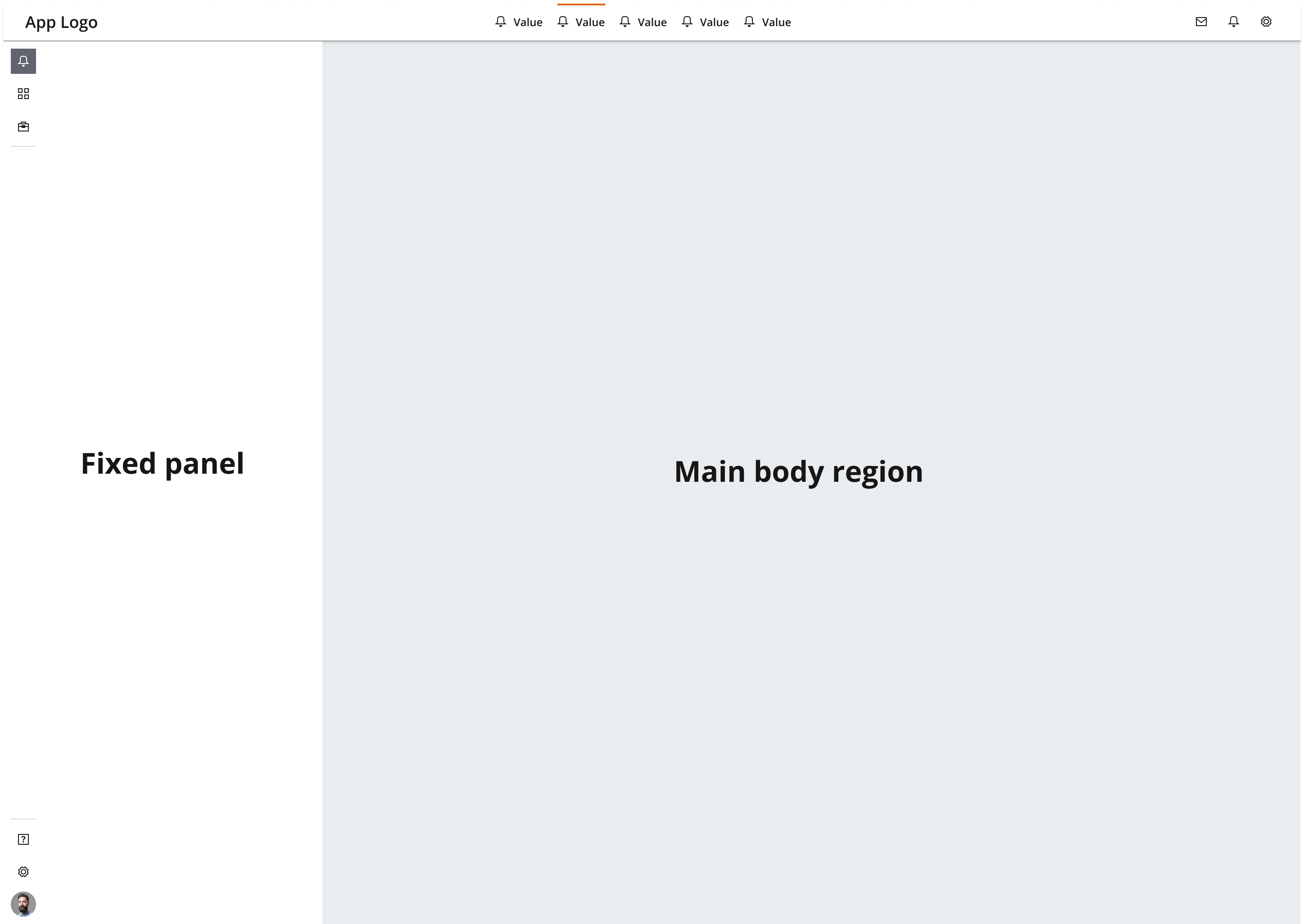This screenshot has height=924, width=1304.
Task: Select the grid/dashboard icon in sidebar
Action: pos(23,93)
